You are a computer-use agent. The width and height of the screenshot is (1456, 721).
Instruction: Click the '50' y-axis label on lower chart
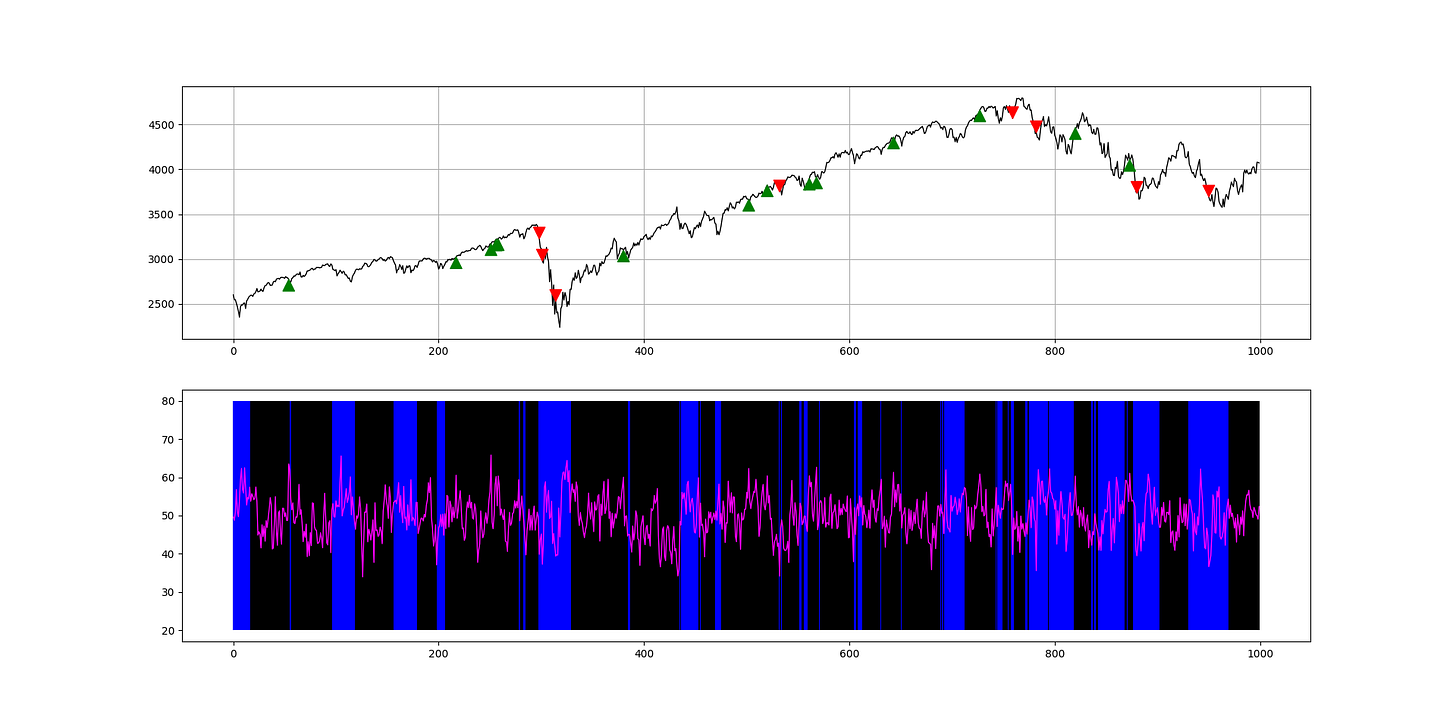pyautogui.click(x=167, y=516)
